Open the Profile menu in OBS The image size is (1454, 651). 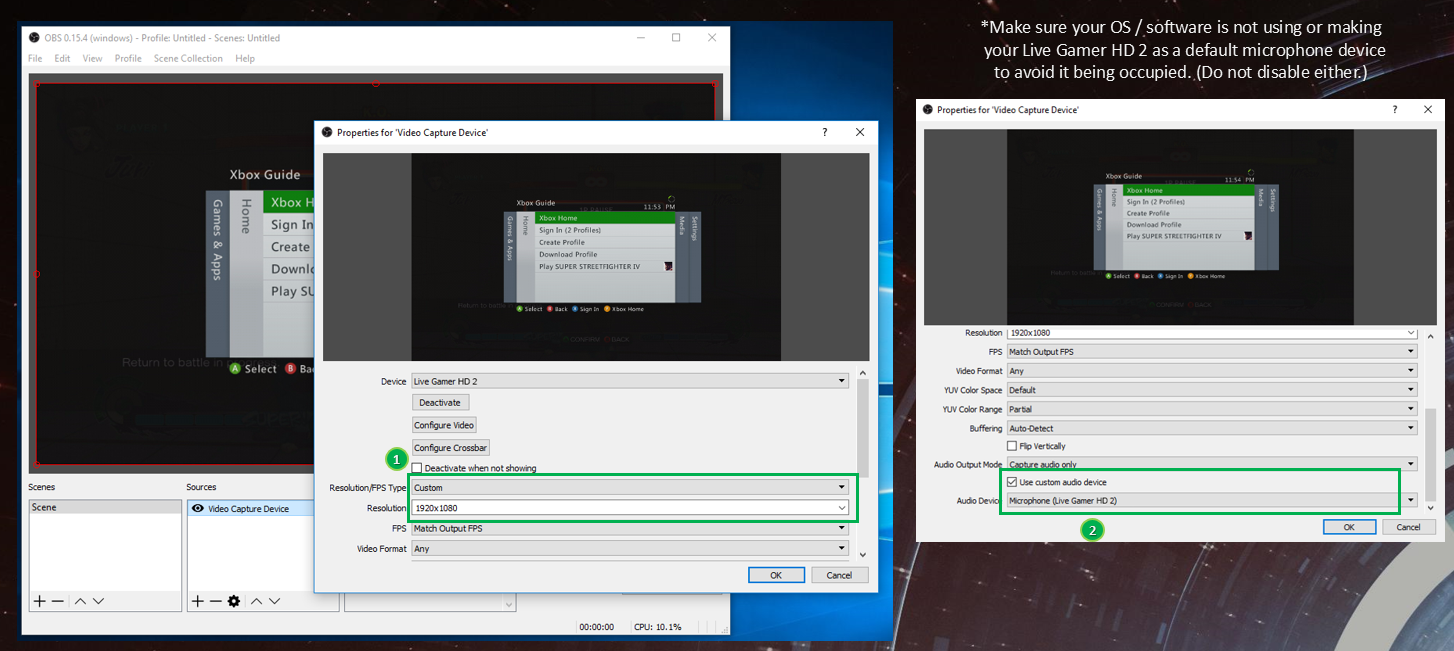[128, 58]
